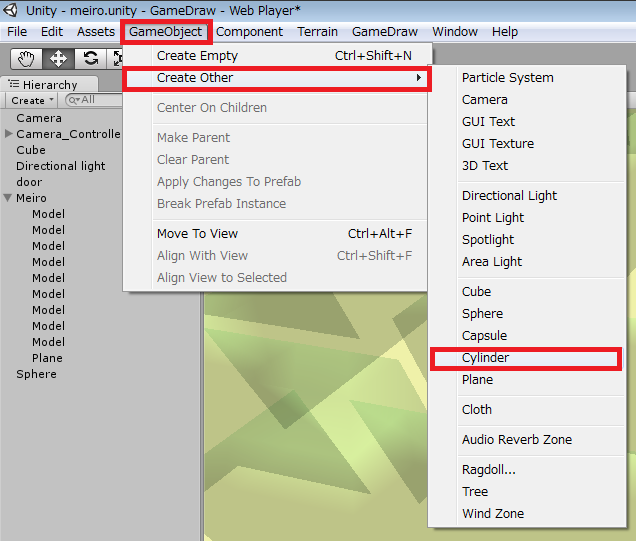Create a Camera from submenu

point(527,99)
